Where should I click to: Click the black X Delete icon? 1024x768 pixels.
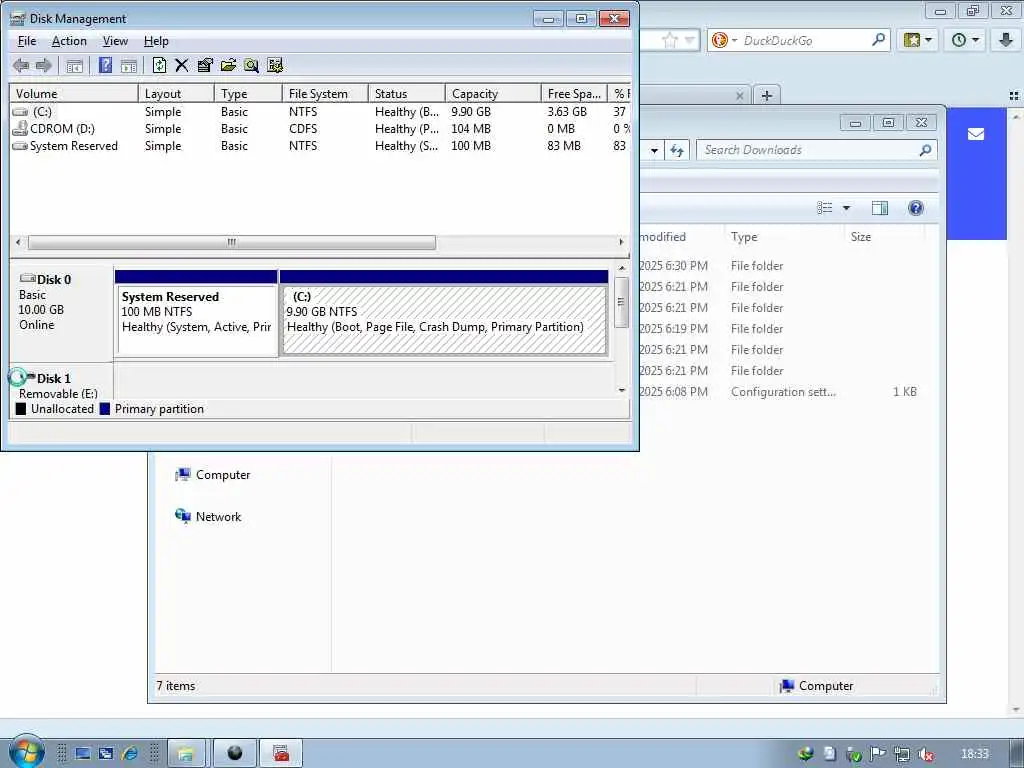(x=182, y=65)
